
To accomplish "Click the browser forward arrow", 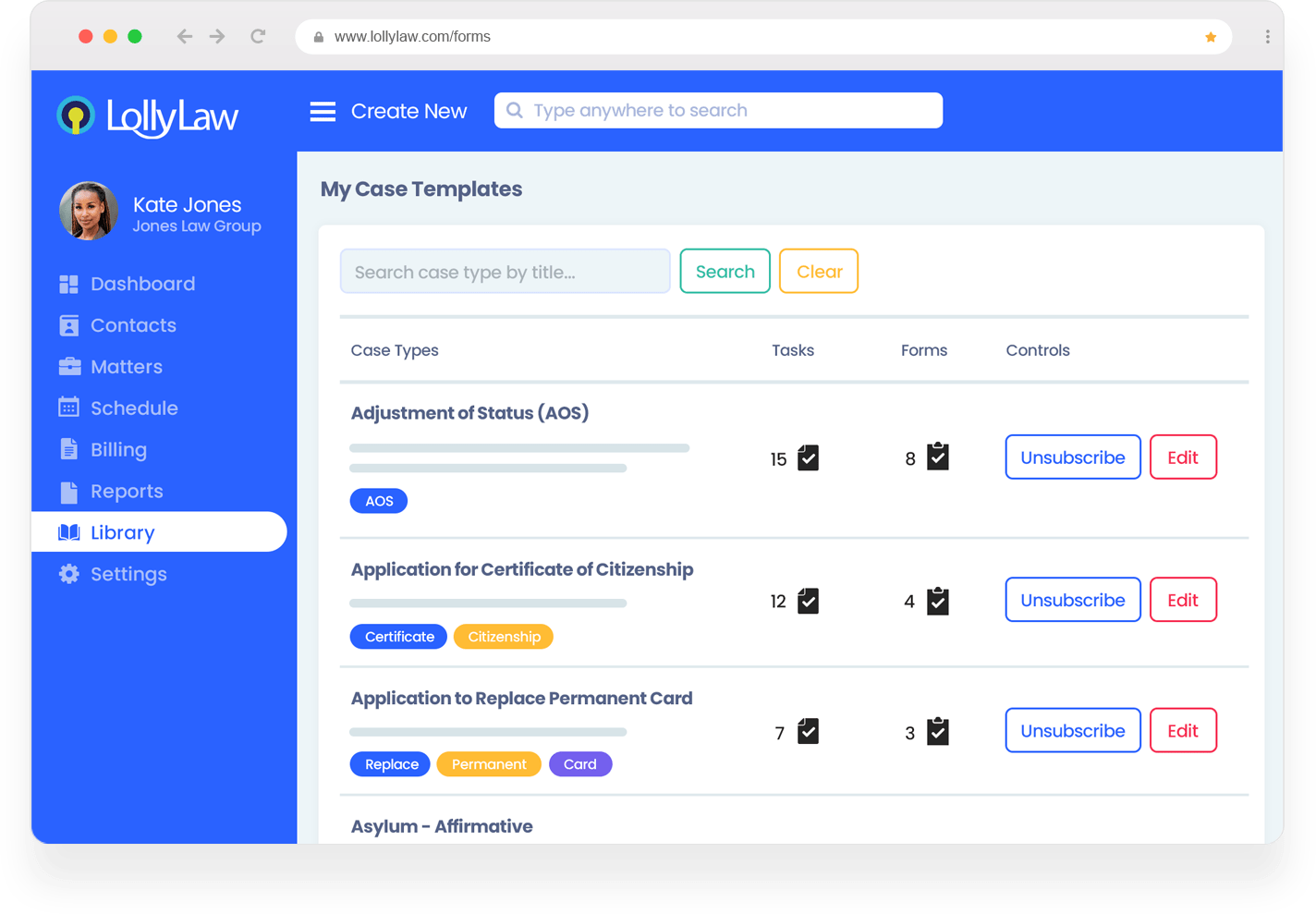I will coord(217,37).
